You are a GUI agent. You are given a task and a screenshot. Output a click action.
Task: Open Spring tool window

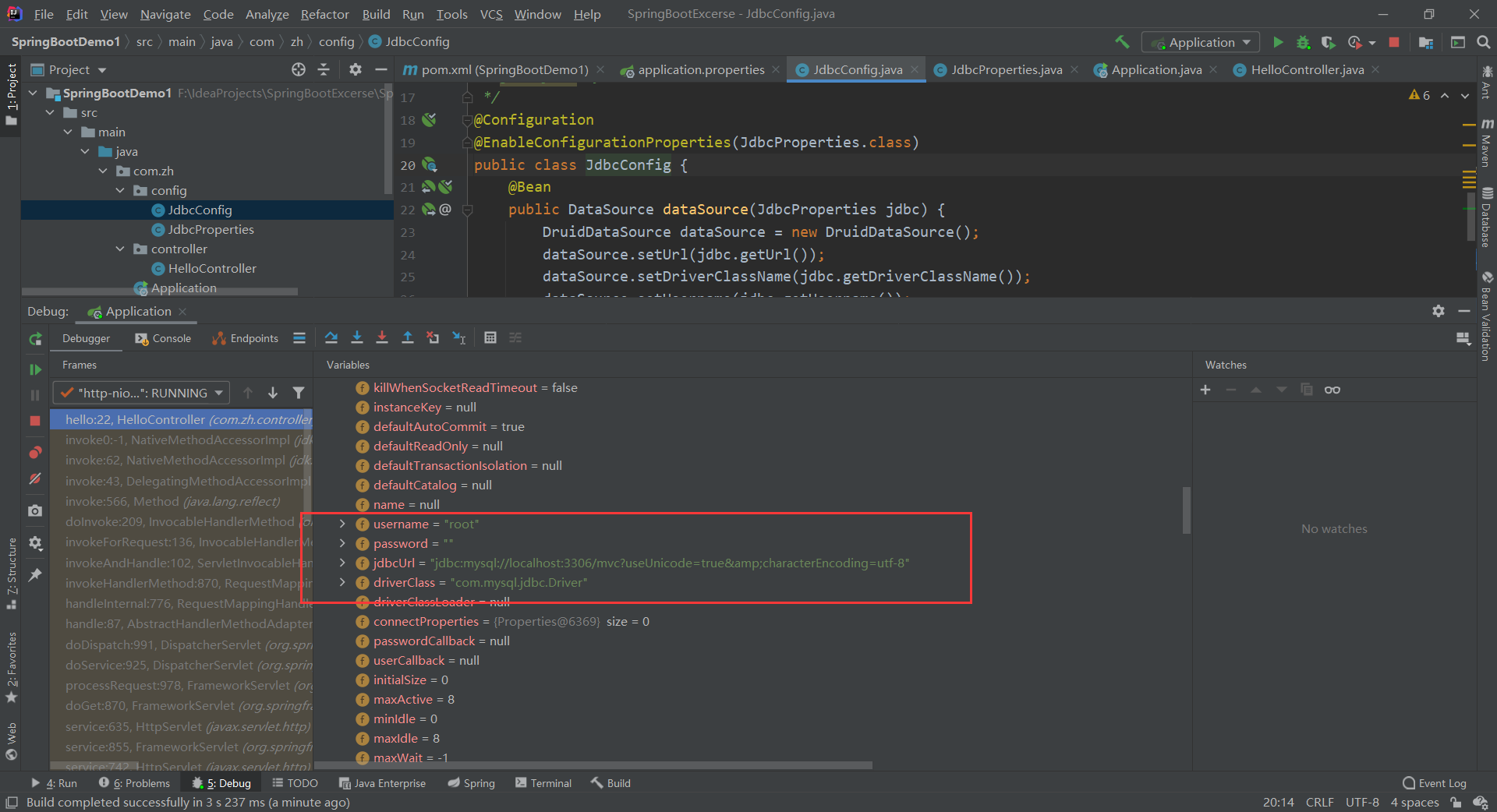pyautogui.click(x=471, y=783)
